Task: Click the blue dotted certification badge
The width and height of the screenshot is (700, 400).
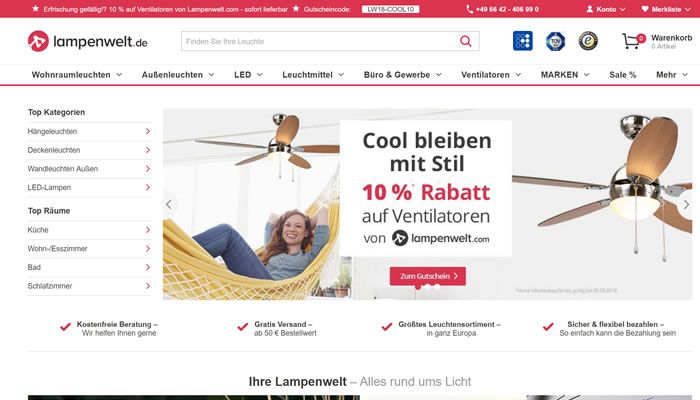Action: [x=523, y=41]
